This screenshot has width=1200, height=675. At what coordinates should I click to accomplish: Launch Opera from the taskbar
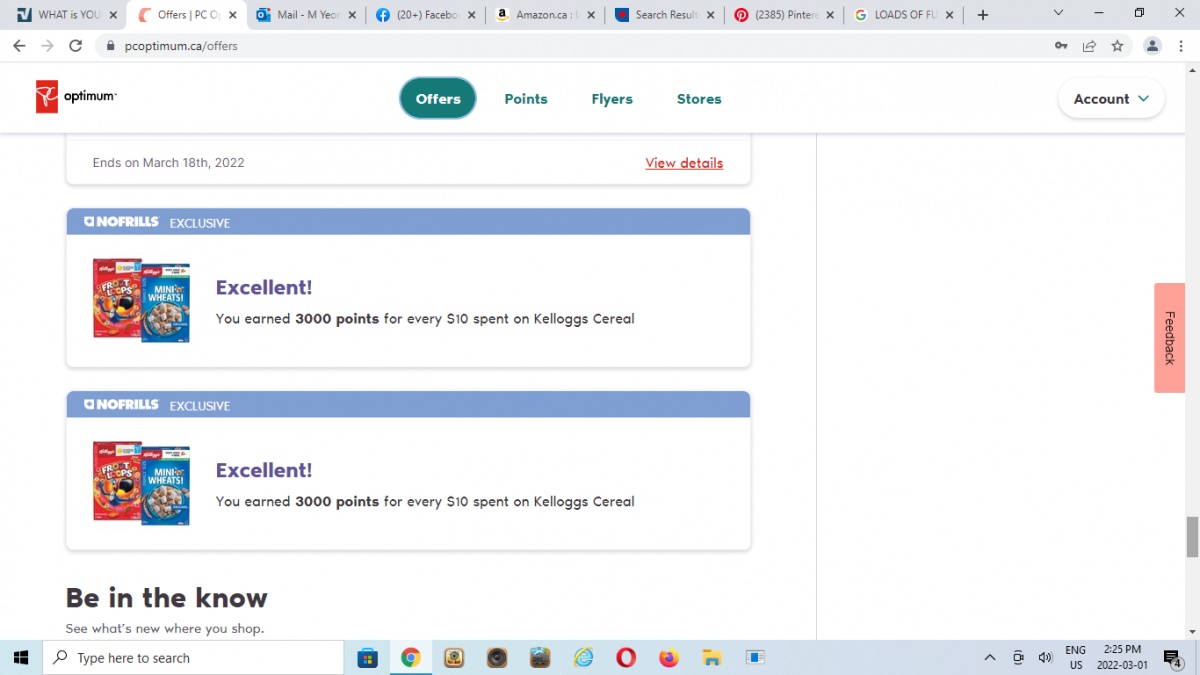point(626,657)
